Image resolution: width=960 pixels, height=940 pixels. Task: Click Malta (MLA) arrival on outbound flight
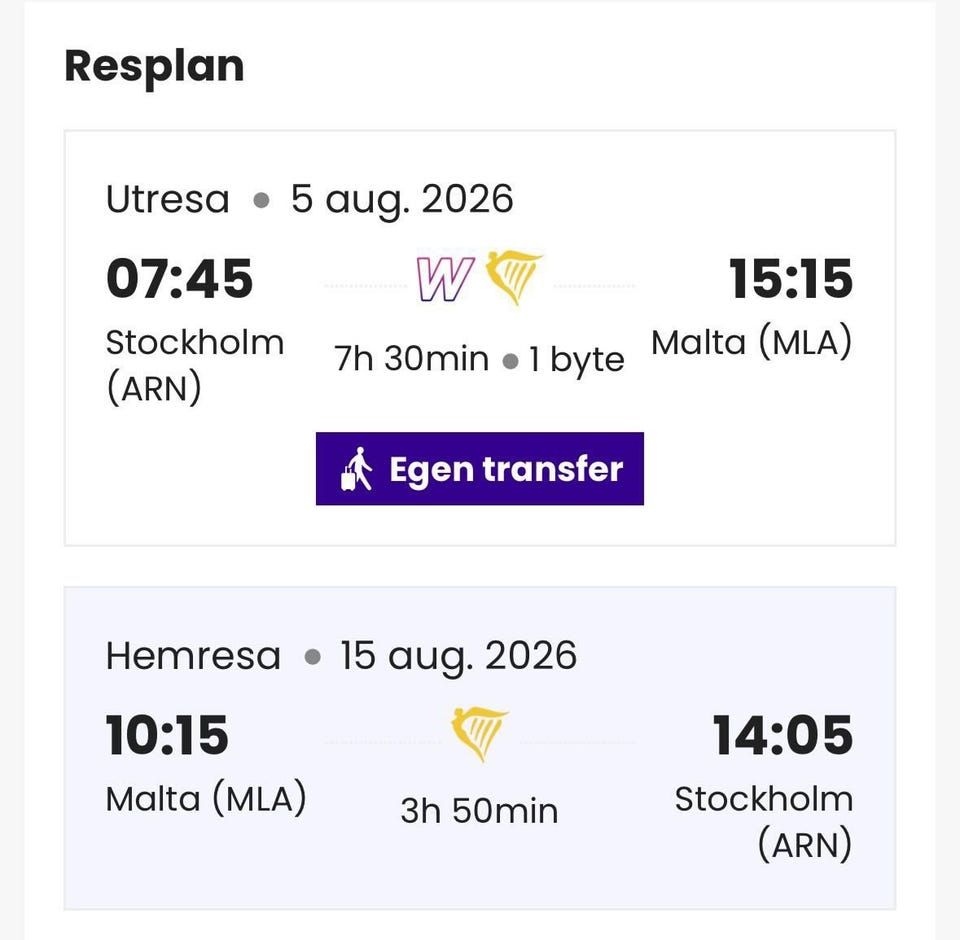[x=752, y=342]
